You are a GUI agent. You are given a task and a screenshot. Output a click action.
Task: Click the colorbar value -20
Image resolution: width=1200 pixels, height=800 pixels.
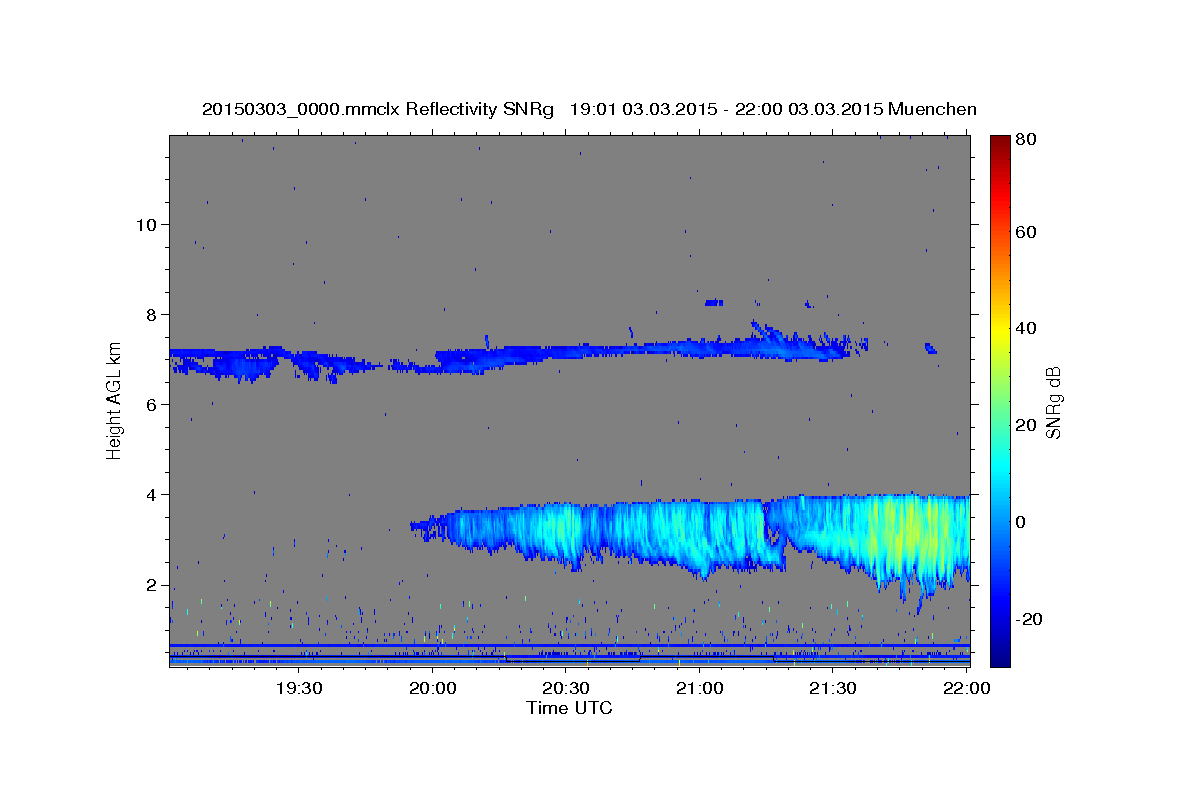click(1028, 619)
